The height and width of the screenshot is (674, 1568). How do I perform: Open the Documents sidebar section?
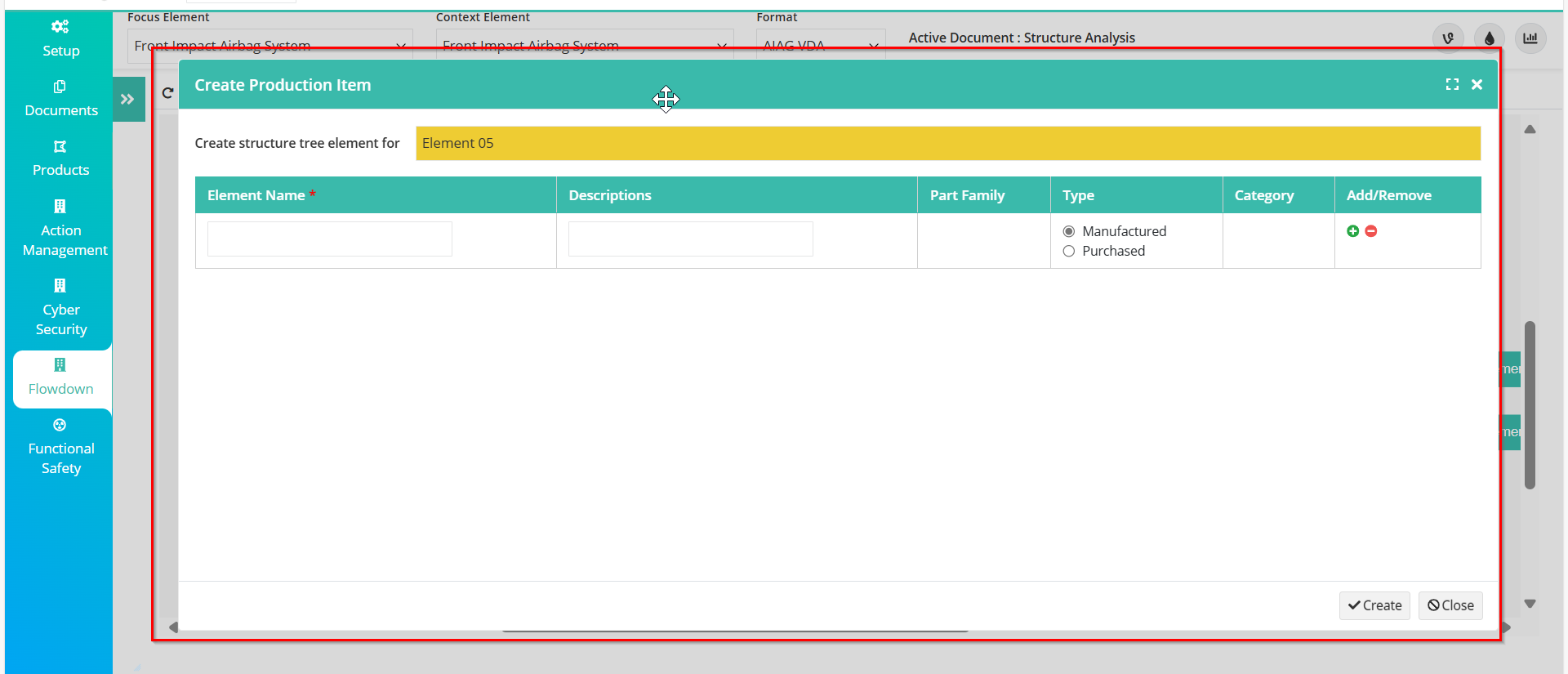[x=60, y=98]
